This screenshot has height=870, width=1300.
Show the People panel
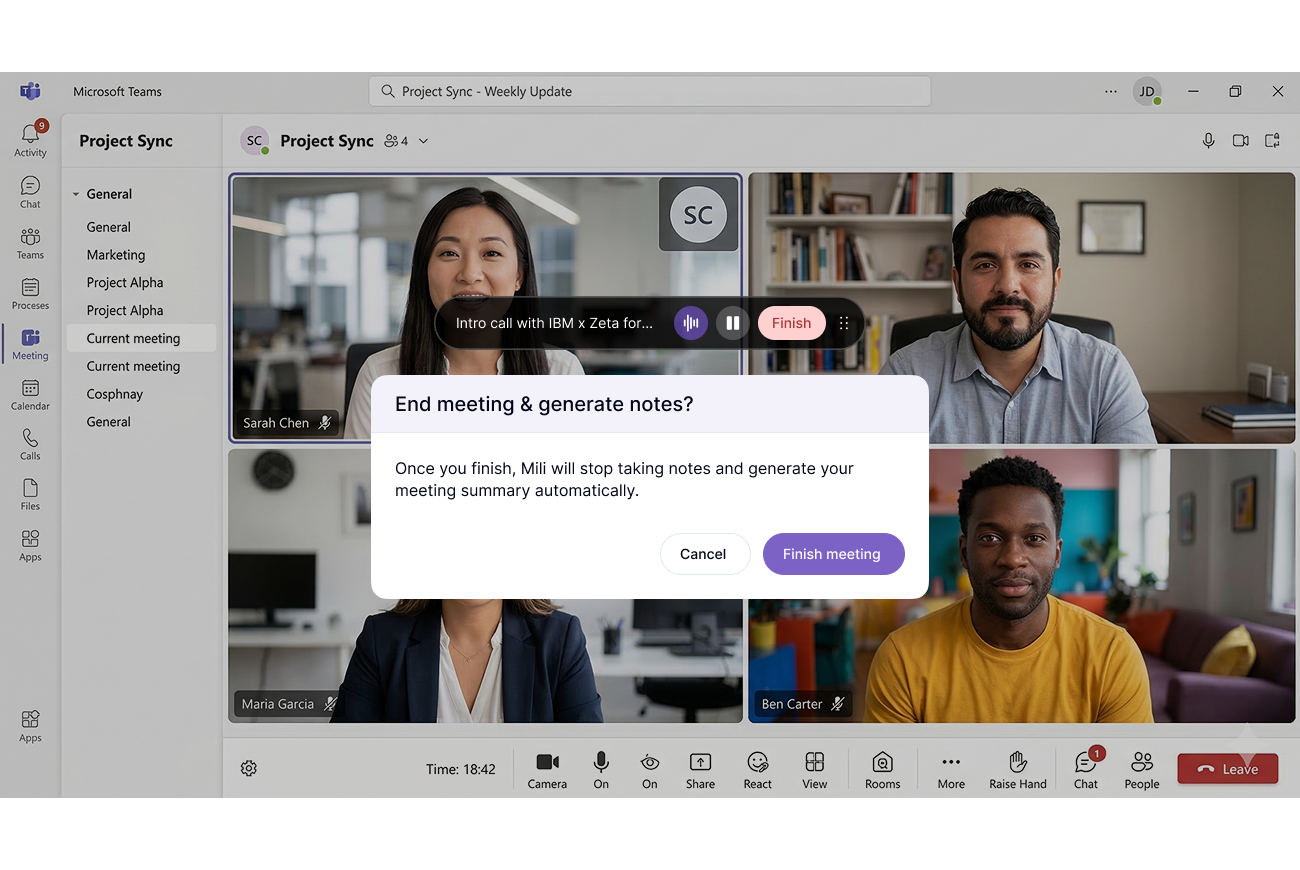coord(1141,770)
